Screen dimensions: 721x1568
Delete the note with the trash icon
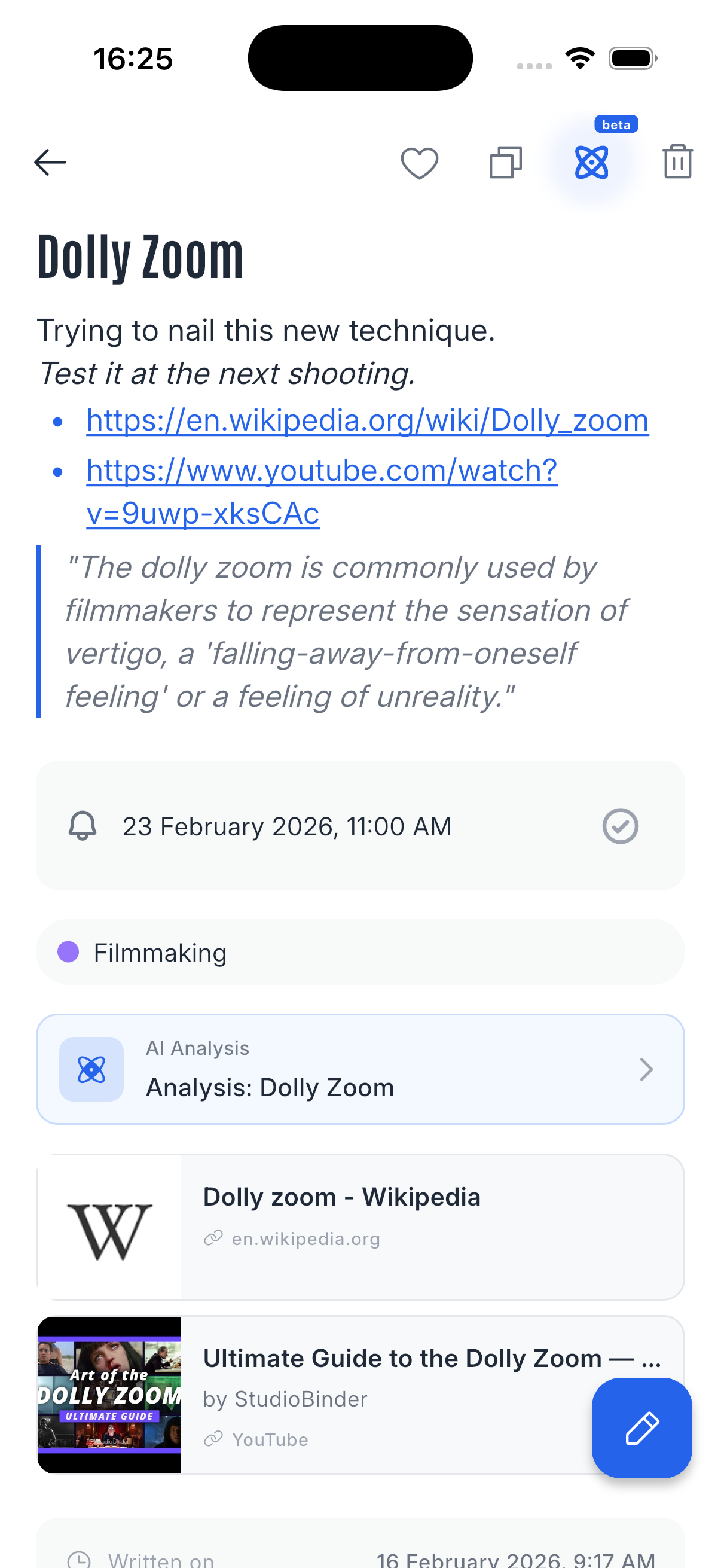(677, 162)
